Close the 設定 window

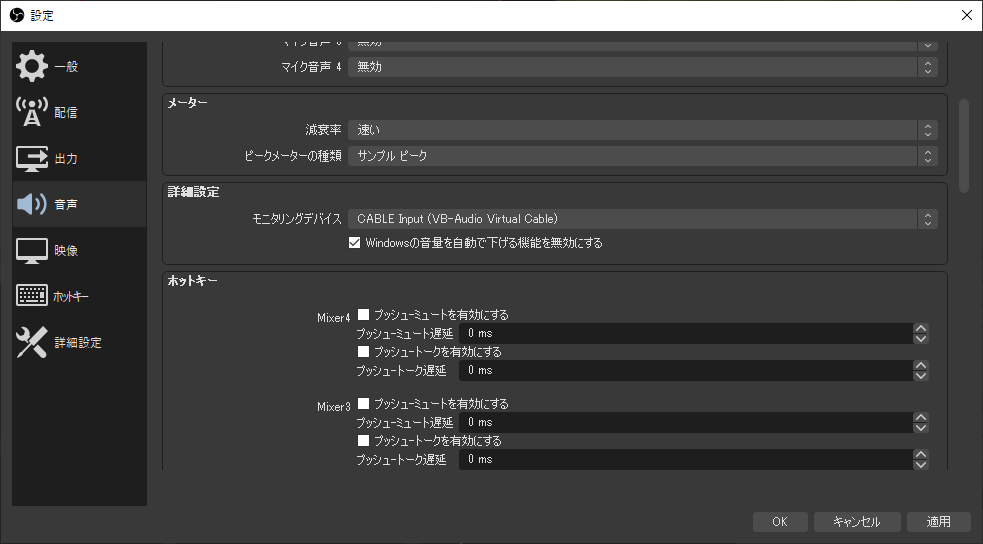tap(967, 15)
